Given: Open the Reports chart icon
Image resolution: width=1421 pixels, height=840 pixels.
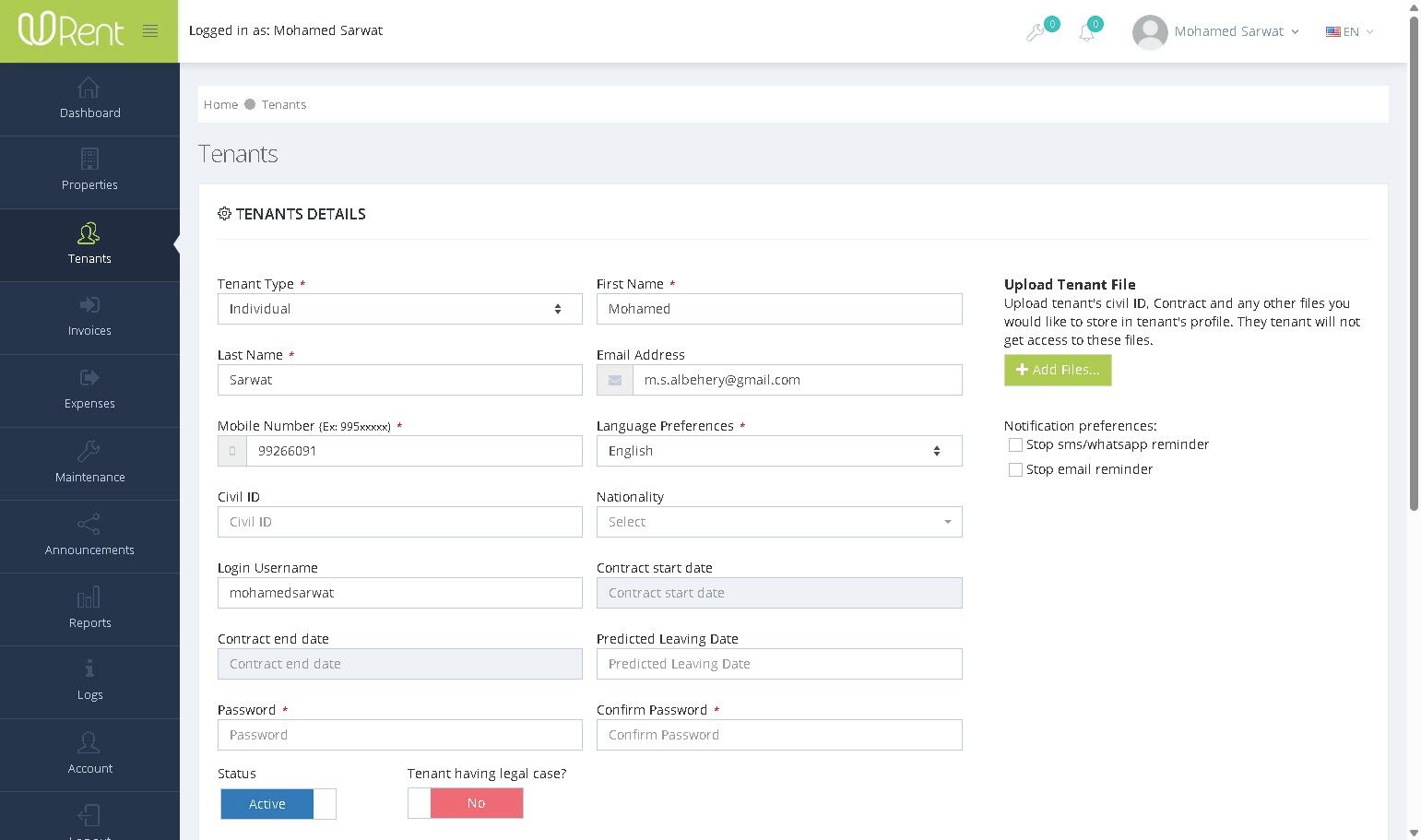Looking at the screenshot, I should point(89,597).
